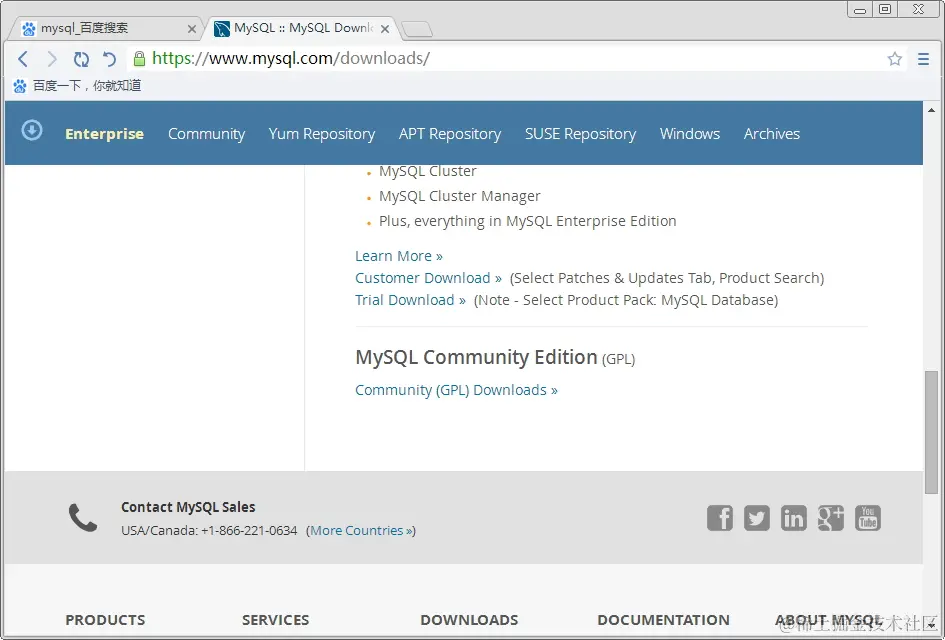Click the DOCUMENTATION footer heading
The image size is (945, 640).
(x=663, y=620)
